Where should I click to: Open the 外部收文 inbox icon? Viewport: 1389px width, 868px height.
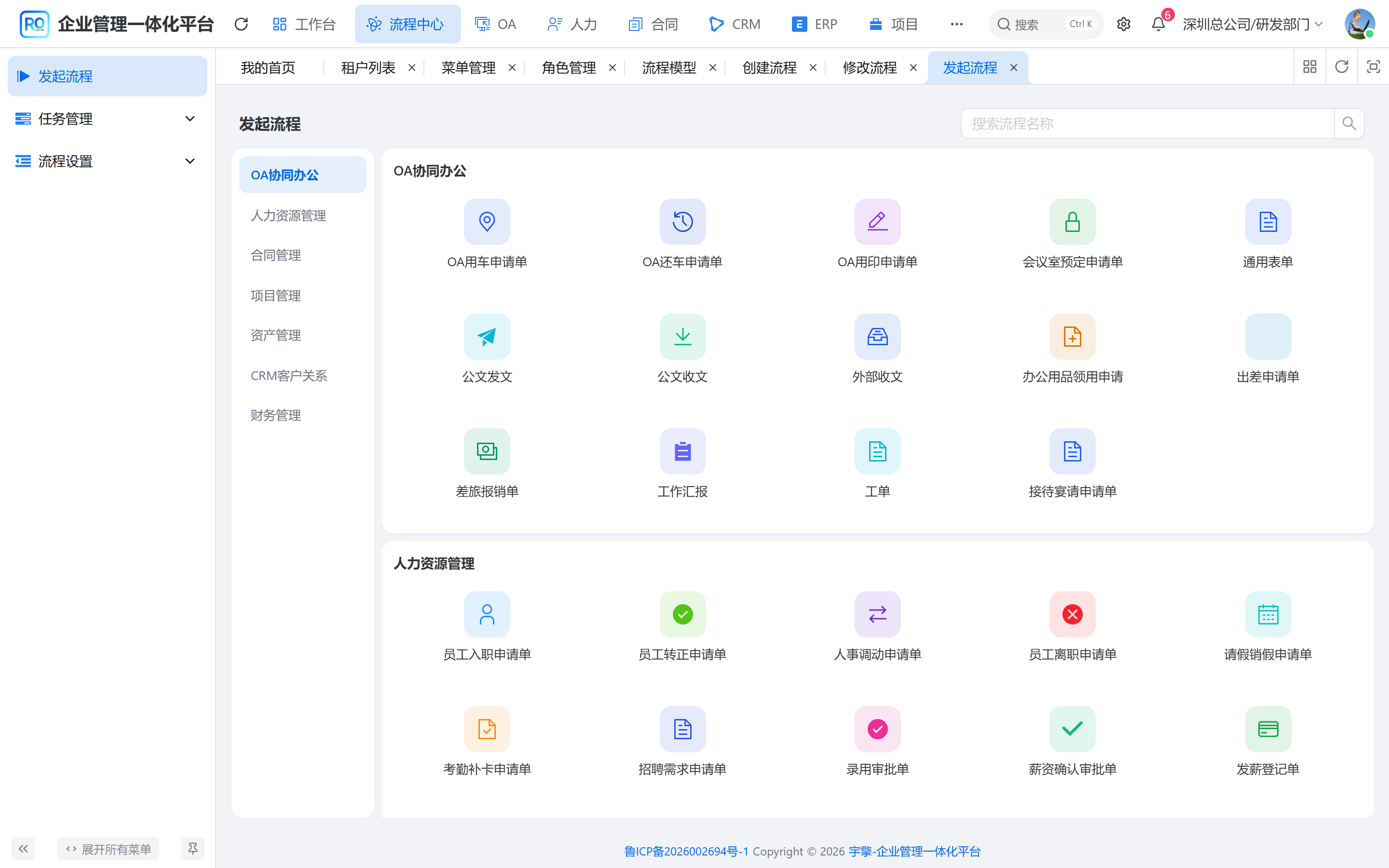[x=878, y=337]
